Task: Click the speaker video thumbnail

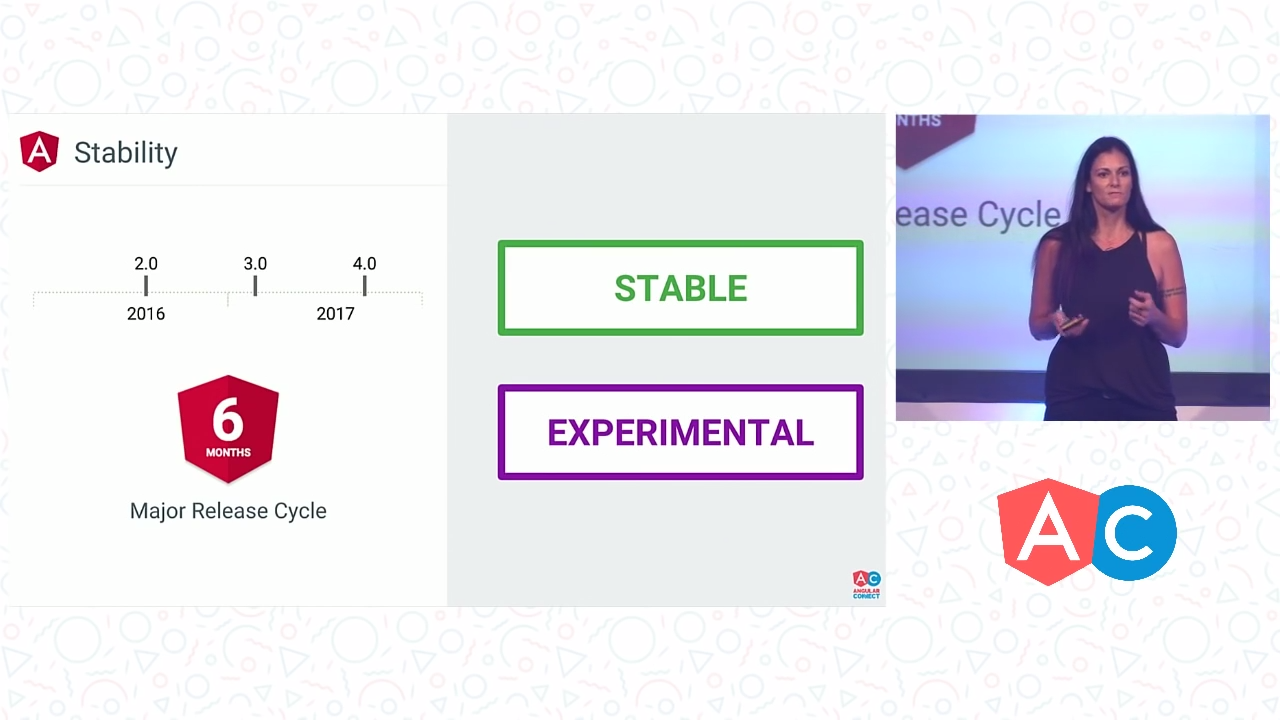Action: [1082, 267]
